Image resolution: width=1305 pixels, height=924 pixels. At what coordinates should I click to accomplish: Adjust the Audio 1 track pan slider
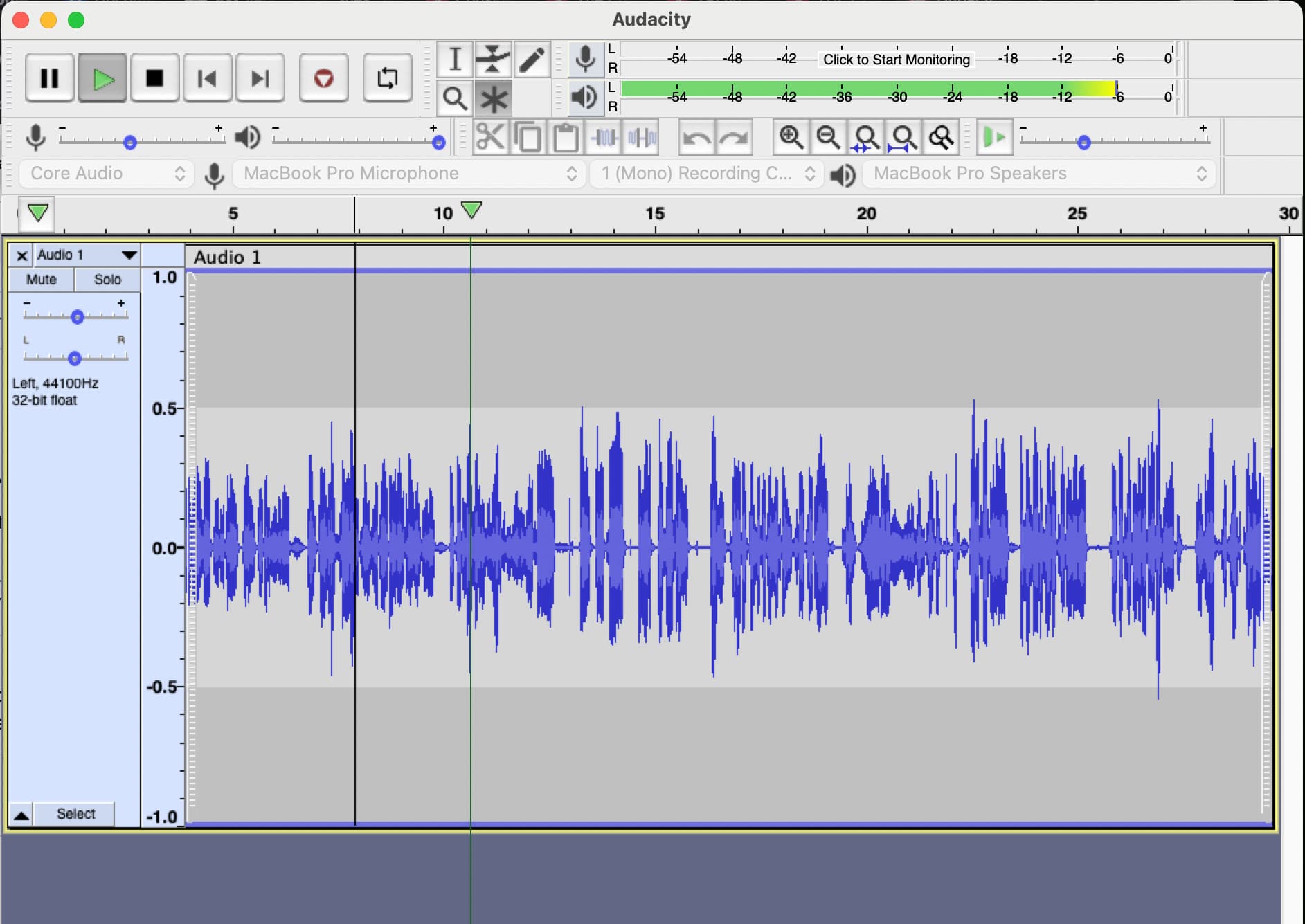pyautogui.click(x=76, y=358)
